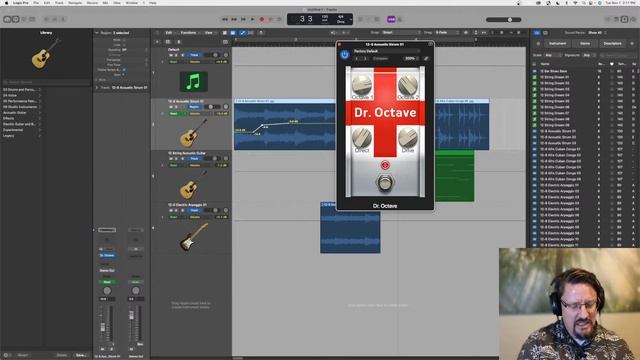Screen dimensions: 640x360
Task: Click the green music note track icon
Action: (x=193, y=82)
